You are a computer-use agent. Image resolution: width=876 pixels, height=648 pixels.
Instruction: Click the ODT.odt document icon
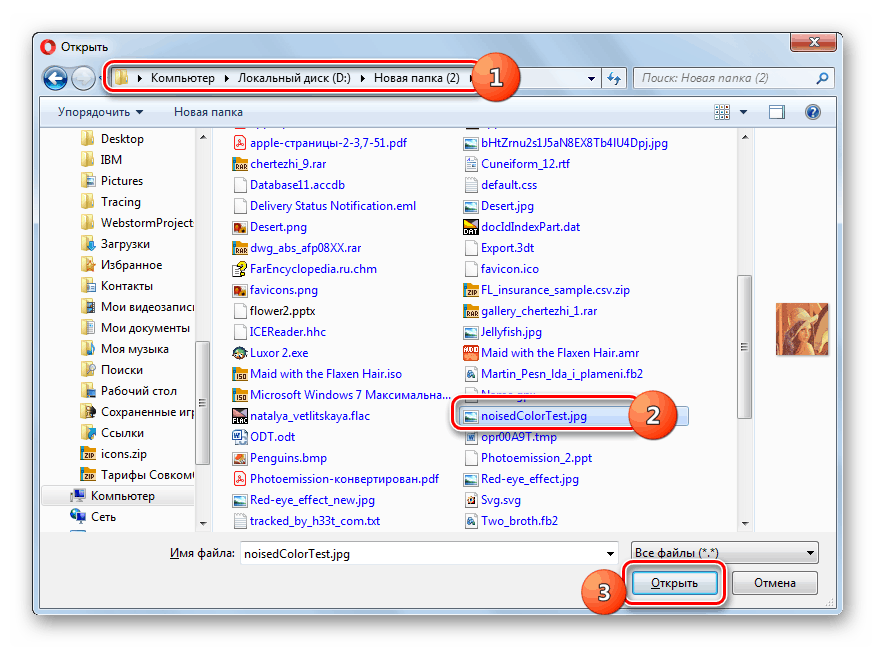click(240, 437)
